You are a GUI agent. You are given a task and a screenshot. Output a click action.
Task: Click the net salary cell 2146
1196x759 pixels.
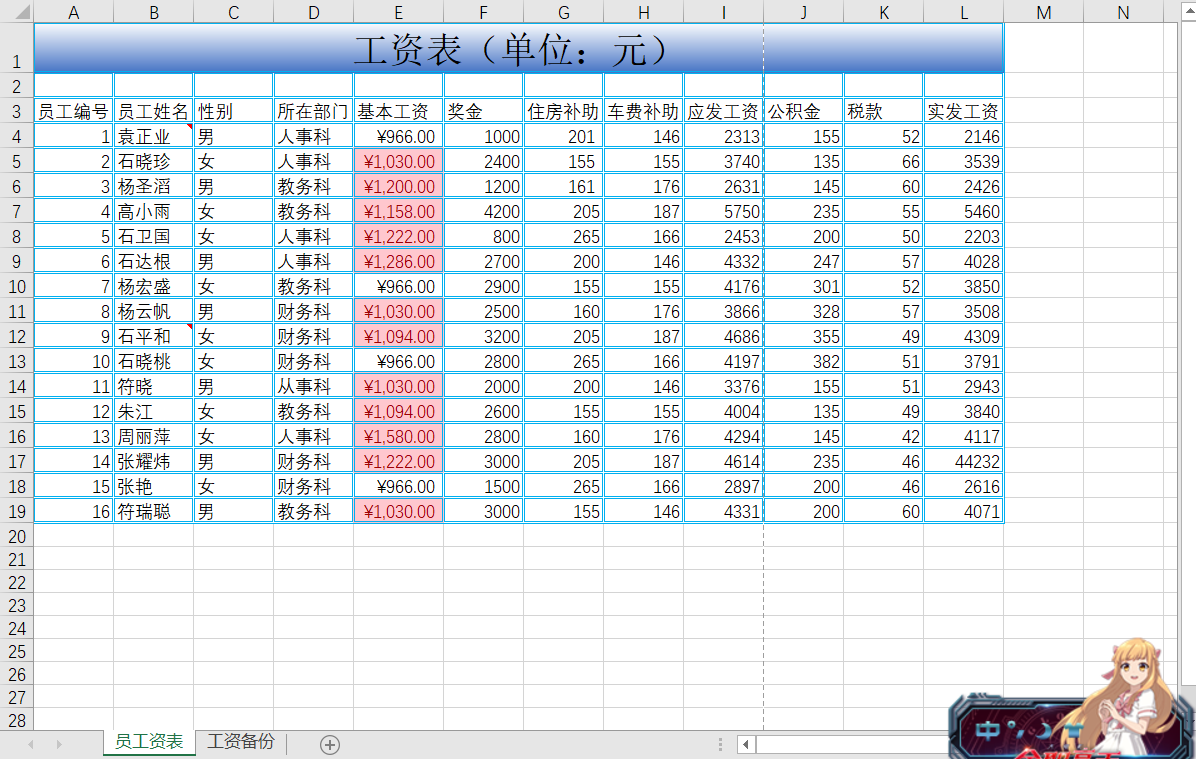(x=963, y=137)
